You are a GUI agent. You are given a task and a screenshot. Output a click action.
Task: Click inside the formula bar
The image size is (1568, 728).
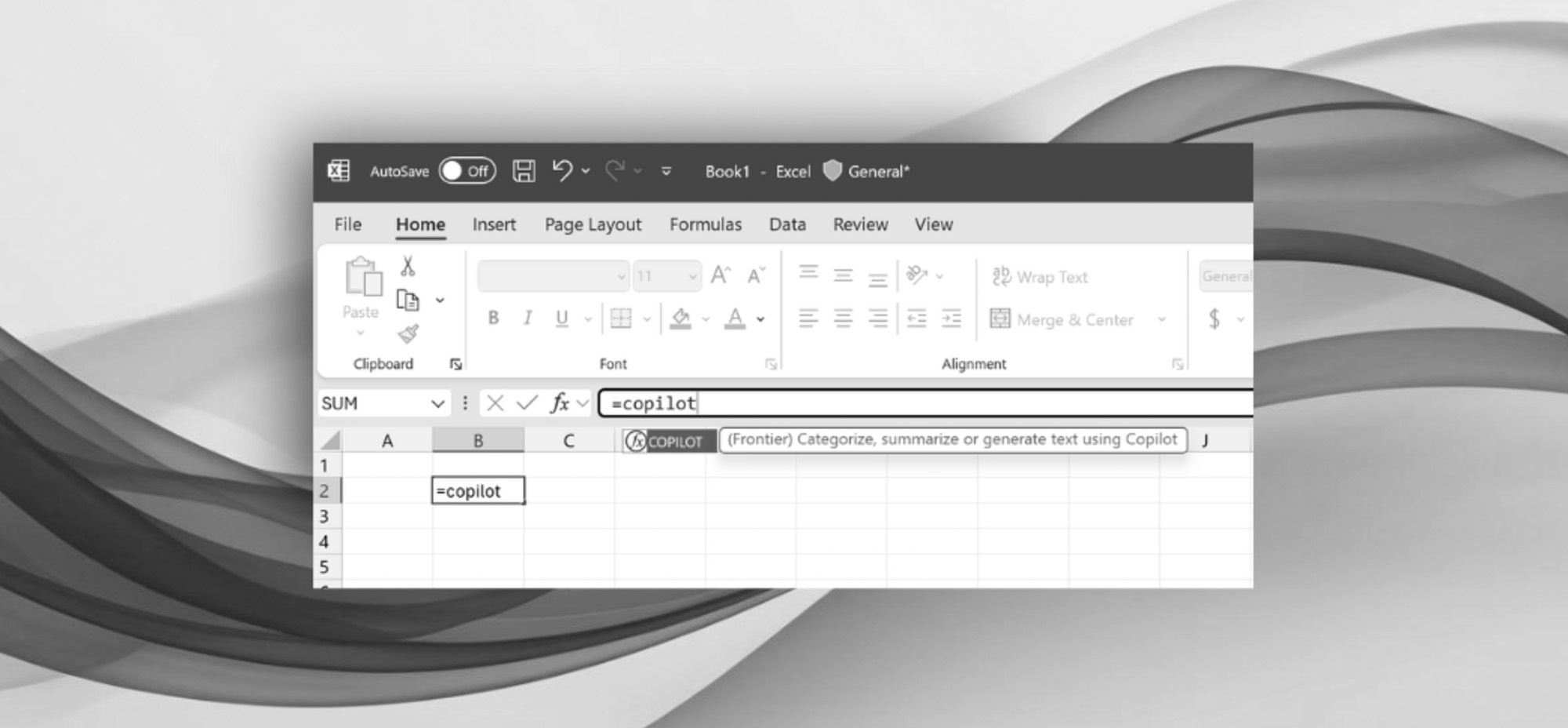925,403
